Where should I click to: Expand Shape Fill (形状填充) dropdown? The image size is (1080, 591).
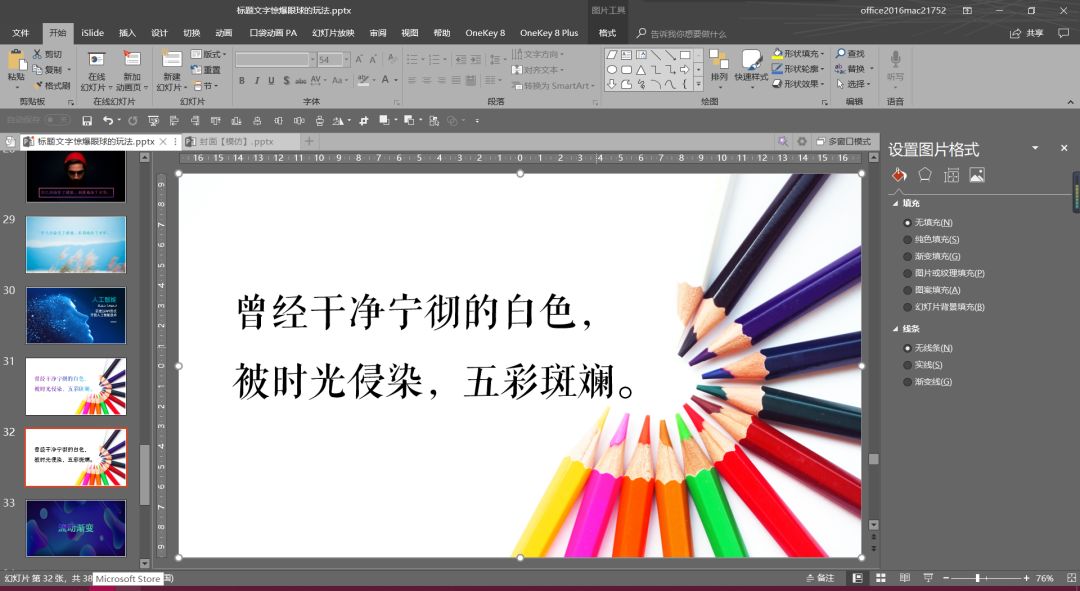822,53
